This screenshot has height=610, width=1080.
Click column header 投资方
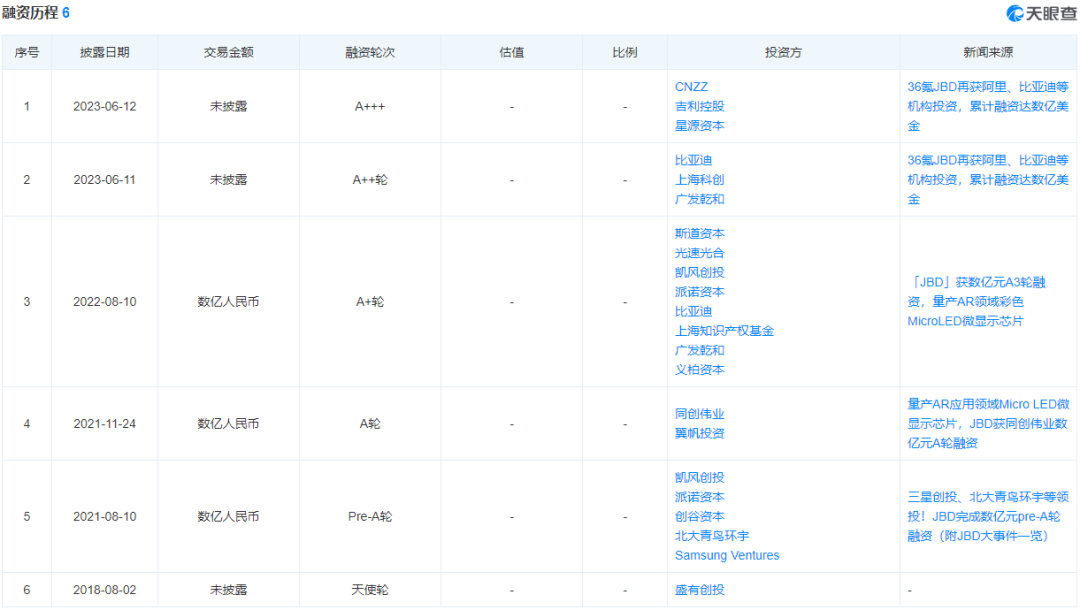(x=783, y=52)
